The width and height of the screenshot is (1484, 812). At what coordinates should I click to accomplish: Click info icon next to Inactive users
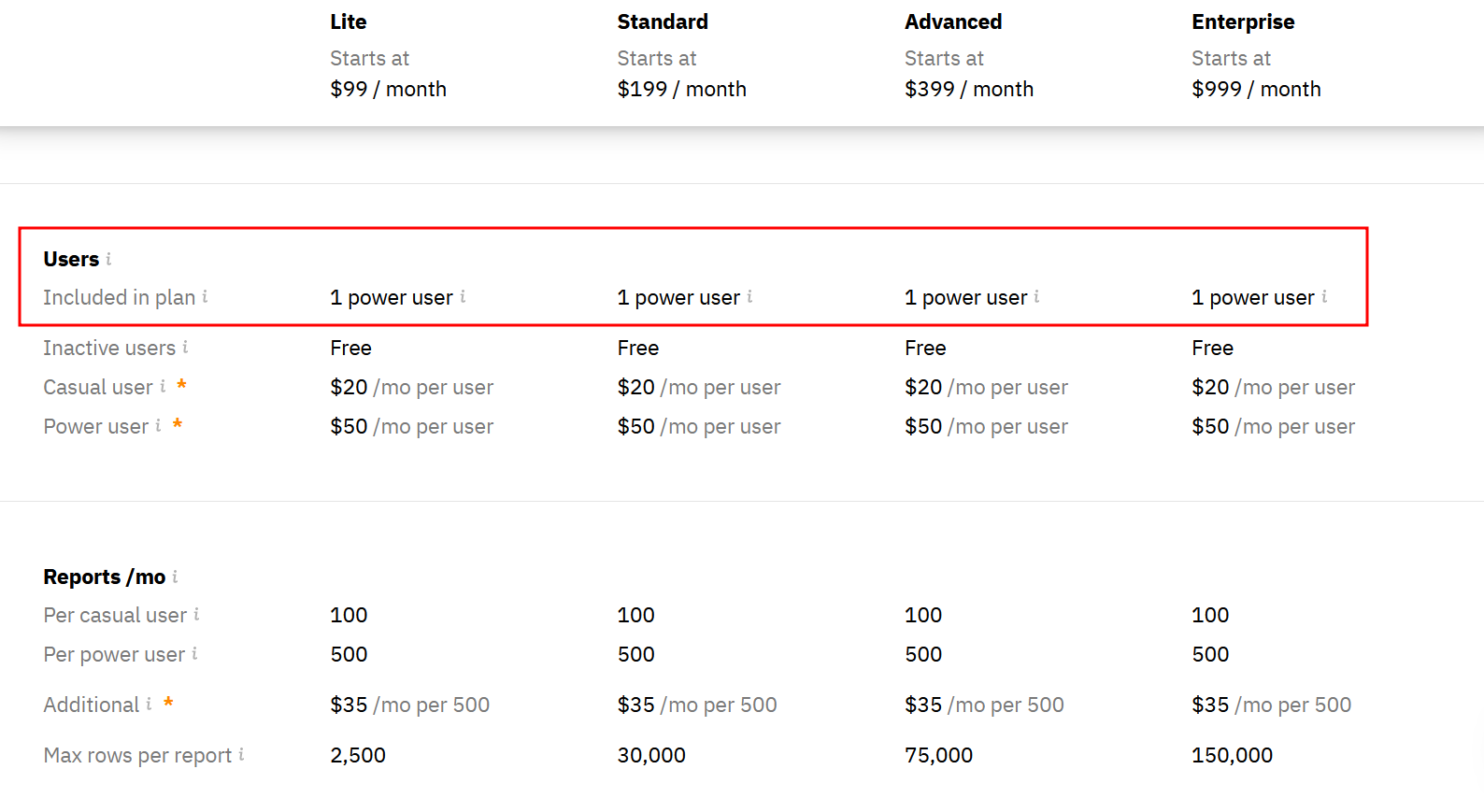(x=185, y=347)
